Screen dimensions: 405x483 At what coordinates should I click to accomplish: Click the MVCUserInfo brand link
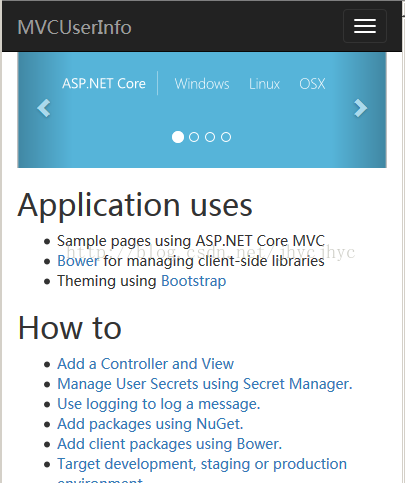74,27
